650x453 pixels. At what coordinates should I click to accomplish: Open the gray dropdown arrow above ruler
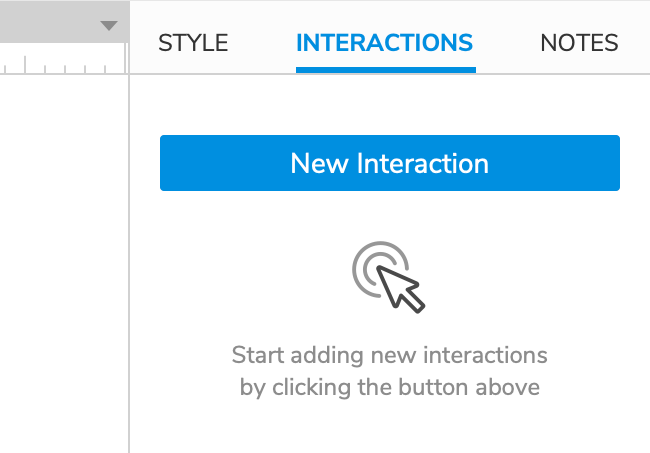(x=109, y=26)
